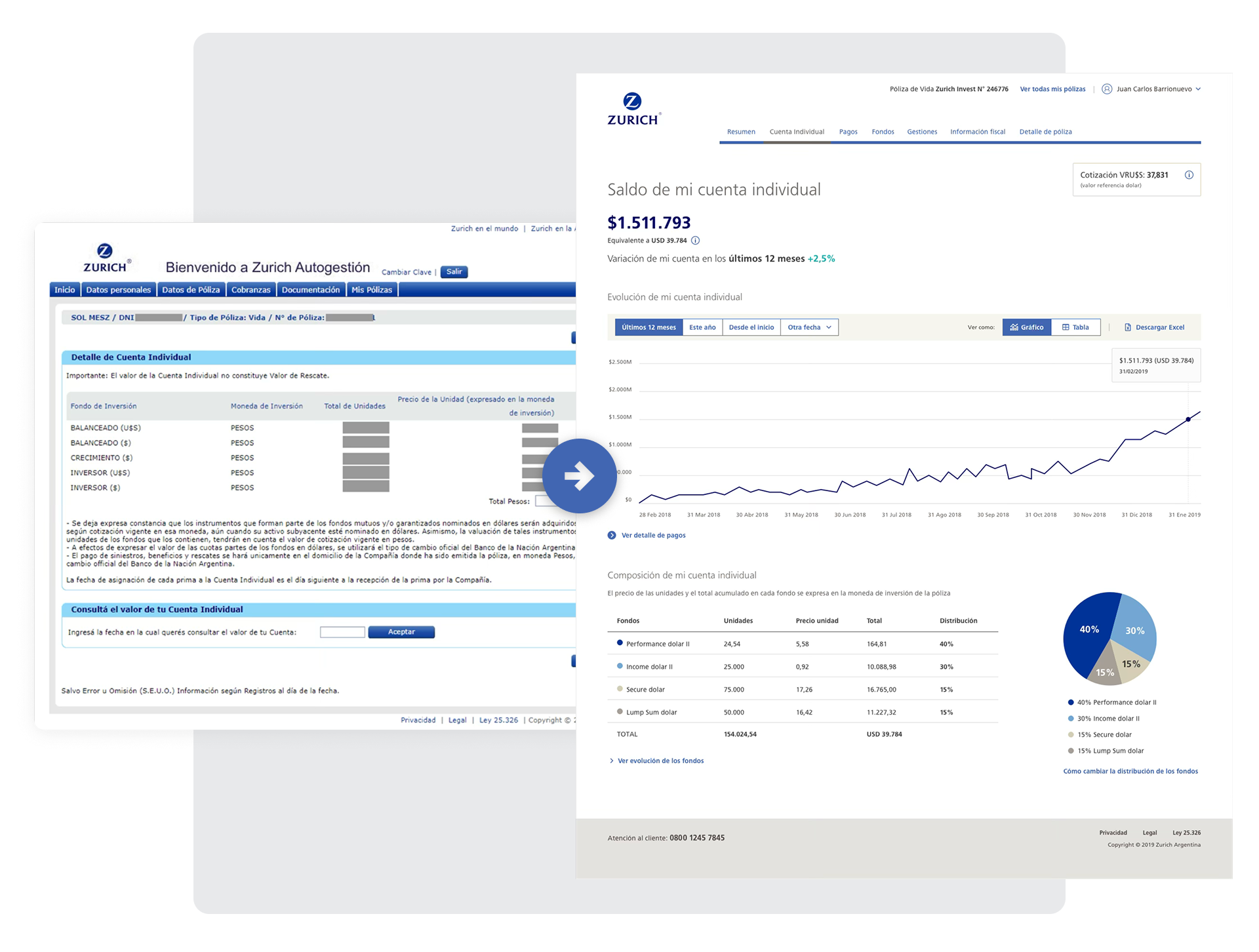The height and width of the screenshot is (952, 1259).
Task: Click the Cambiar Clave link
Action: pos(407,272)
